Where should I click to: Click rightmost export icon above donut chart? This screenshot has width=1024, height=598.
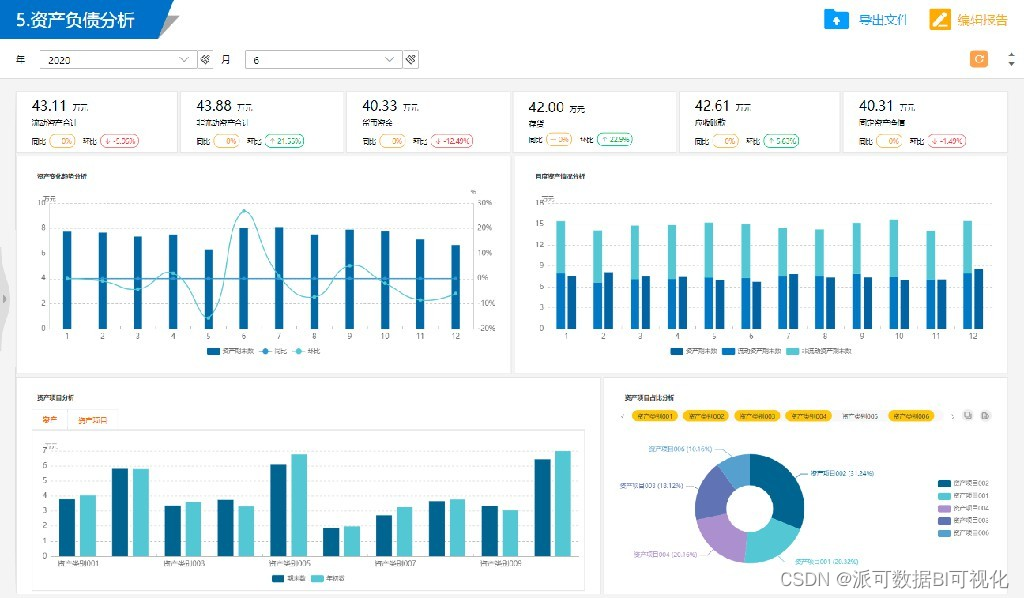985,415
